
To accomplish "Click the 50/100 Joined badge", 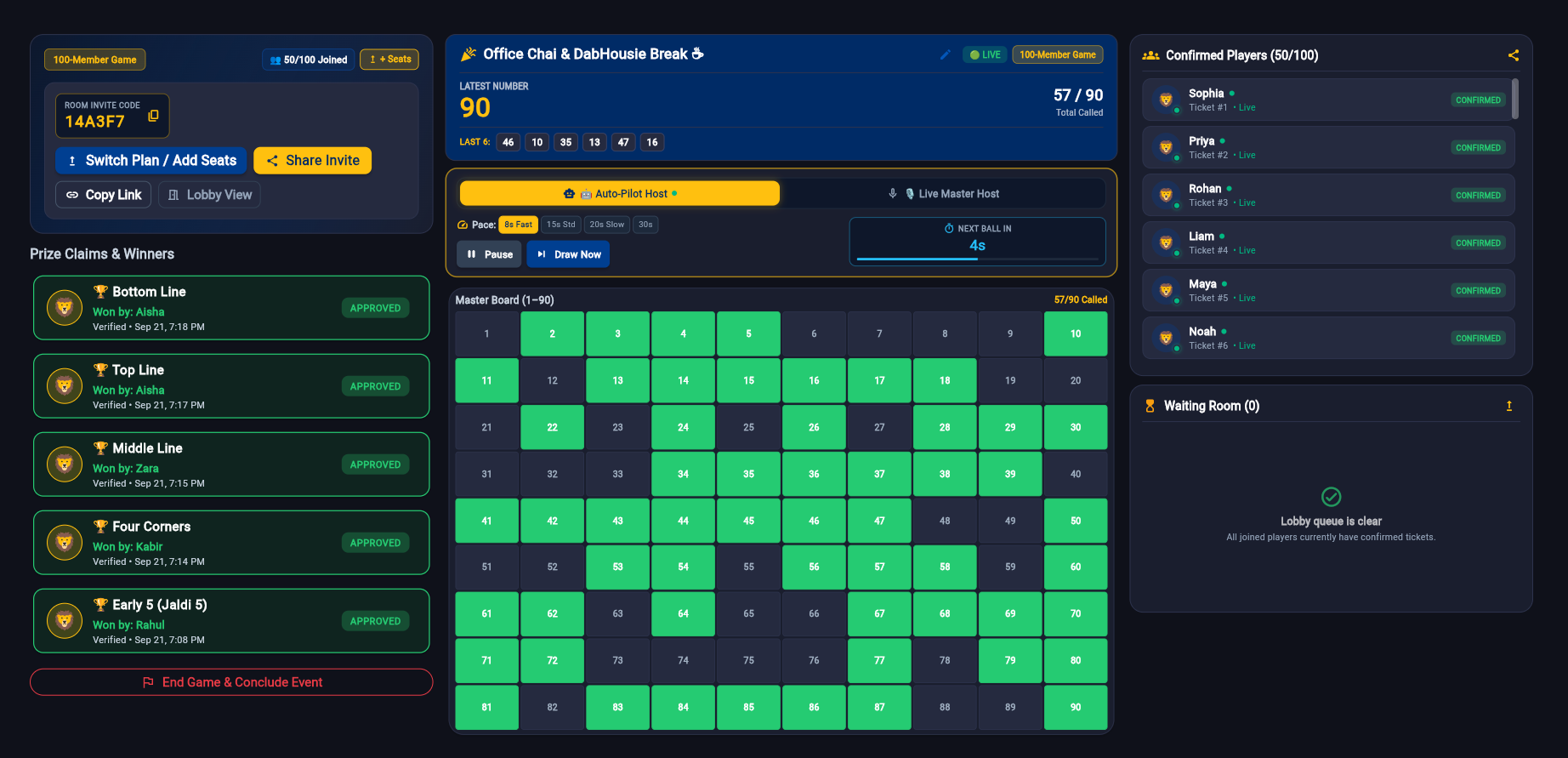I will tap(309, 60).
